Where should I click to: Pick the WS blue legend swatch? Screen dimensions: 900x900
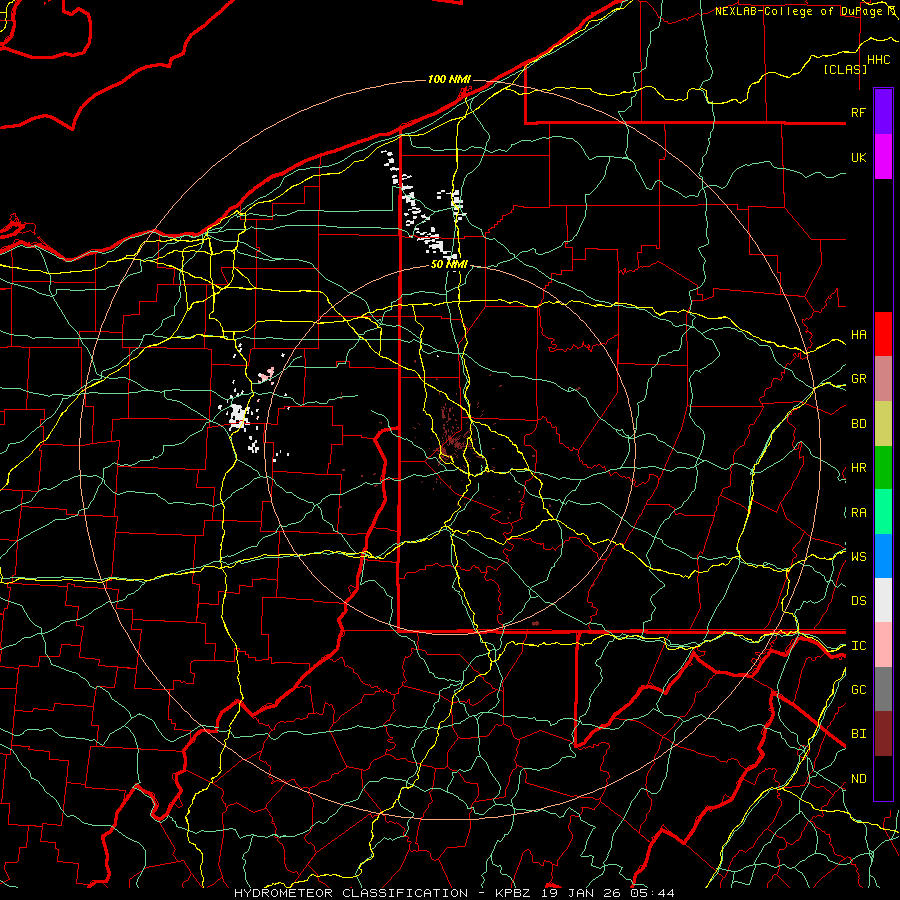883,556
